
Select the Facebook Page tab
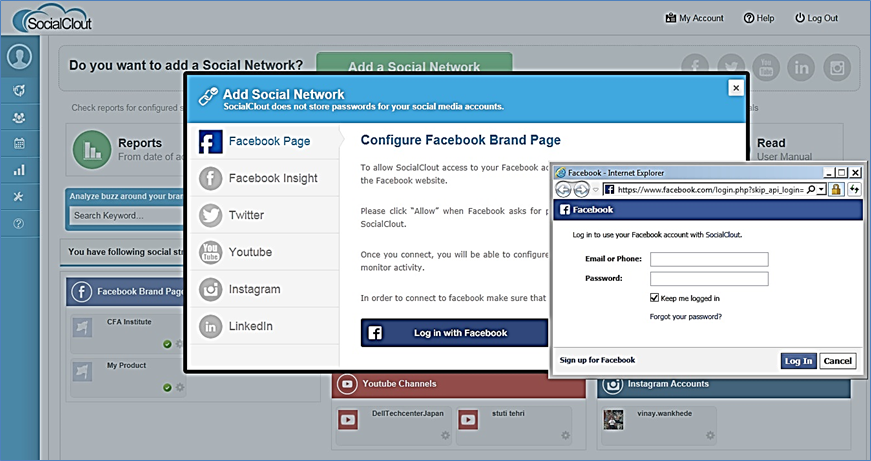coord(265,142)
